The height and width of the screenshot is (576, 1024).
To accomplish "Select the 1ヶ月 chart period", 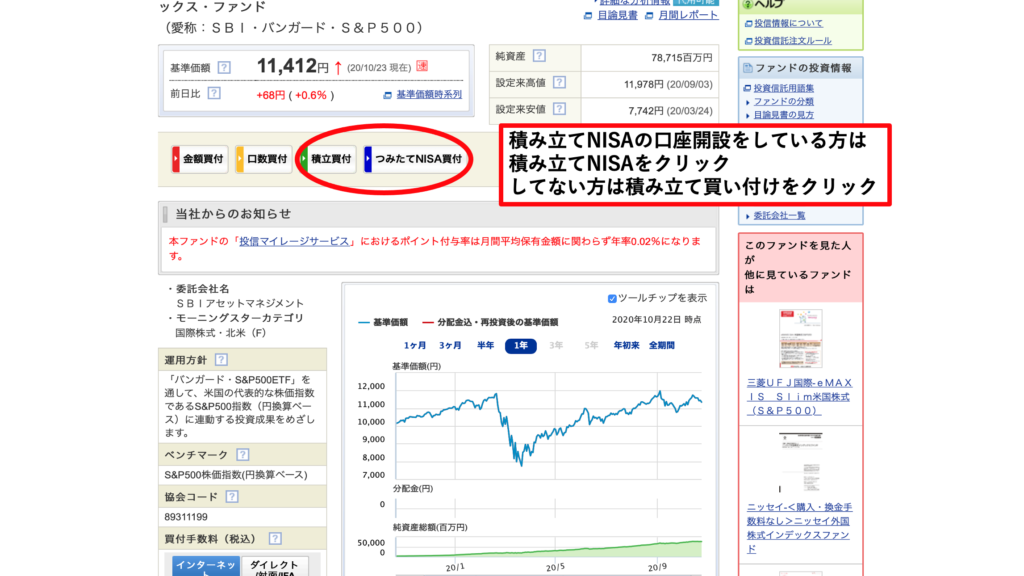I will pyautogui.click(x=415, y=345).
